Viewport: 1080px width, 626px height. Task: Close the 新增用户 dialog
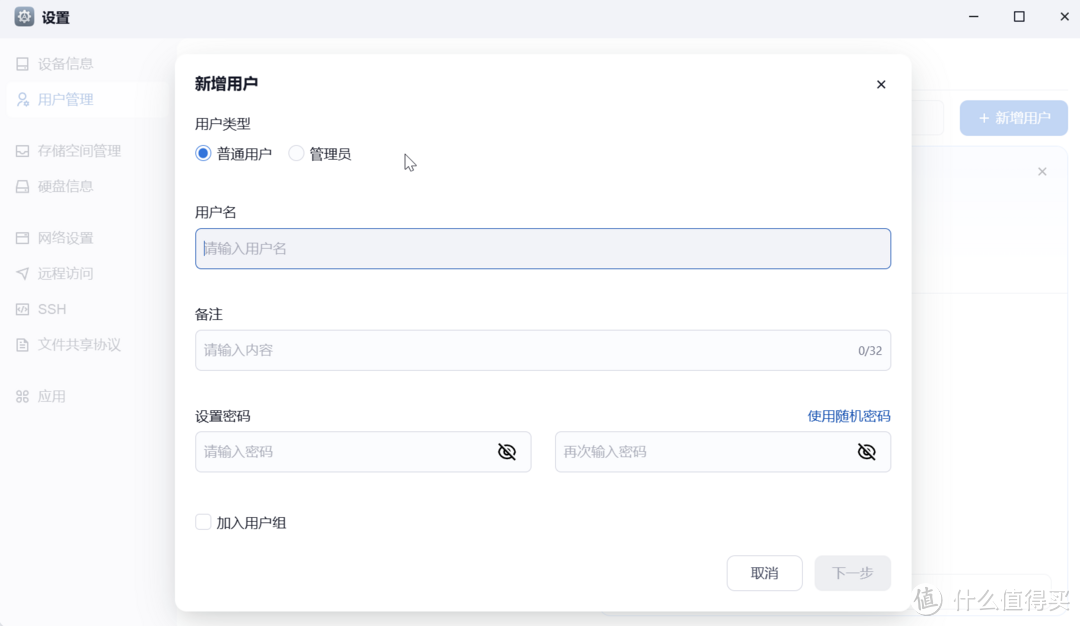click(881, 85)
